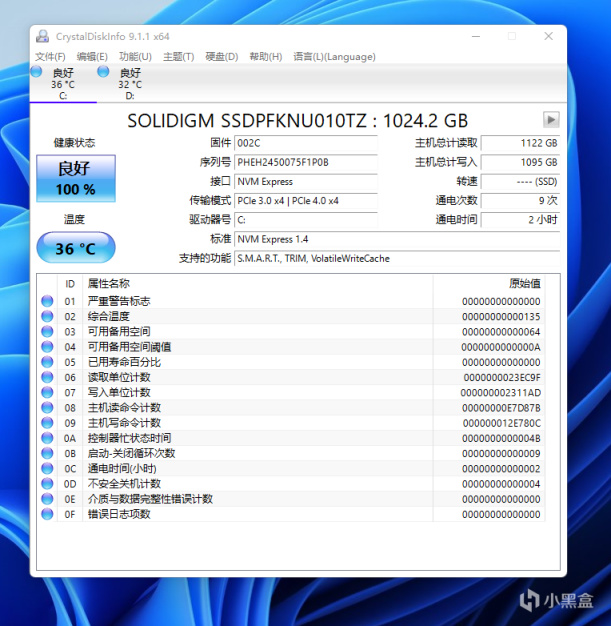Click the status orb for attribute 0A 控制器忙状态时间
Image resolution: width=611 pixels, height=626 pixels.
(x=47, y=438)
